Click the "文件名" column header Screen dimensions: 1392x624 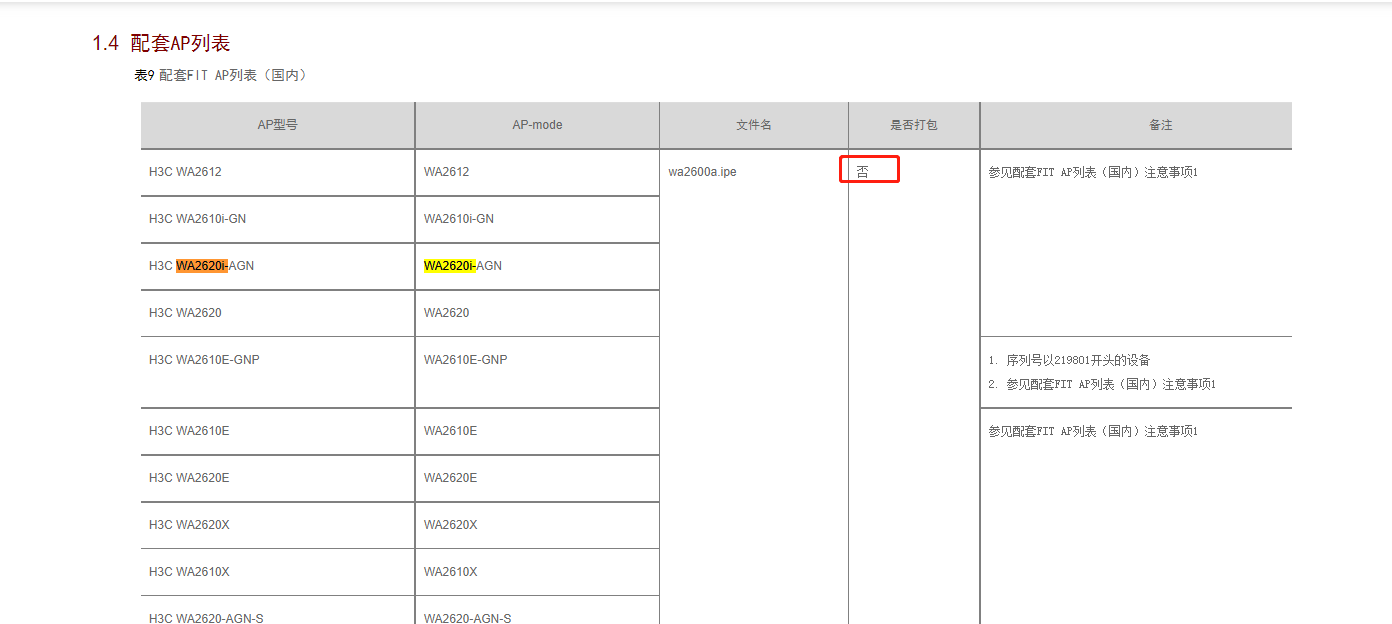754,125
